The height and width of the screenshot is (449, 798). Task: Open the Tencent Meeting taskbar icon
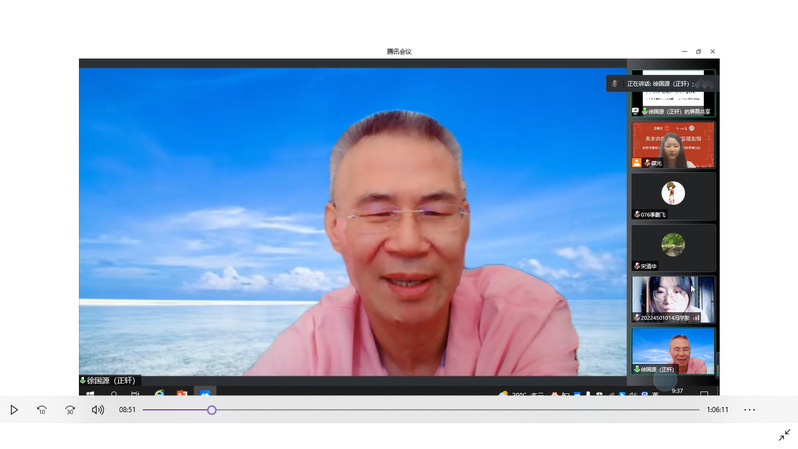click(205, 394)
